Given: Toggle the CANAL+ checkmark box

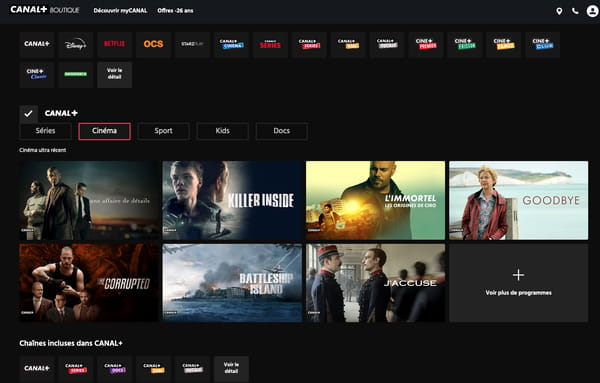Looking at the screenshot, I should [x=29, y=114].
